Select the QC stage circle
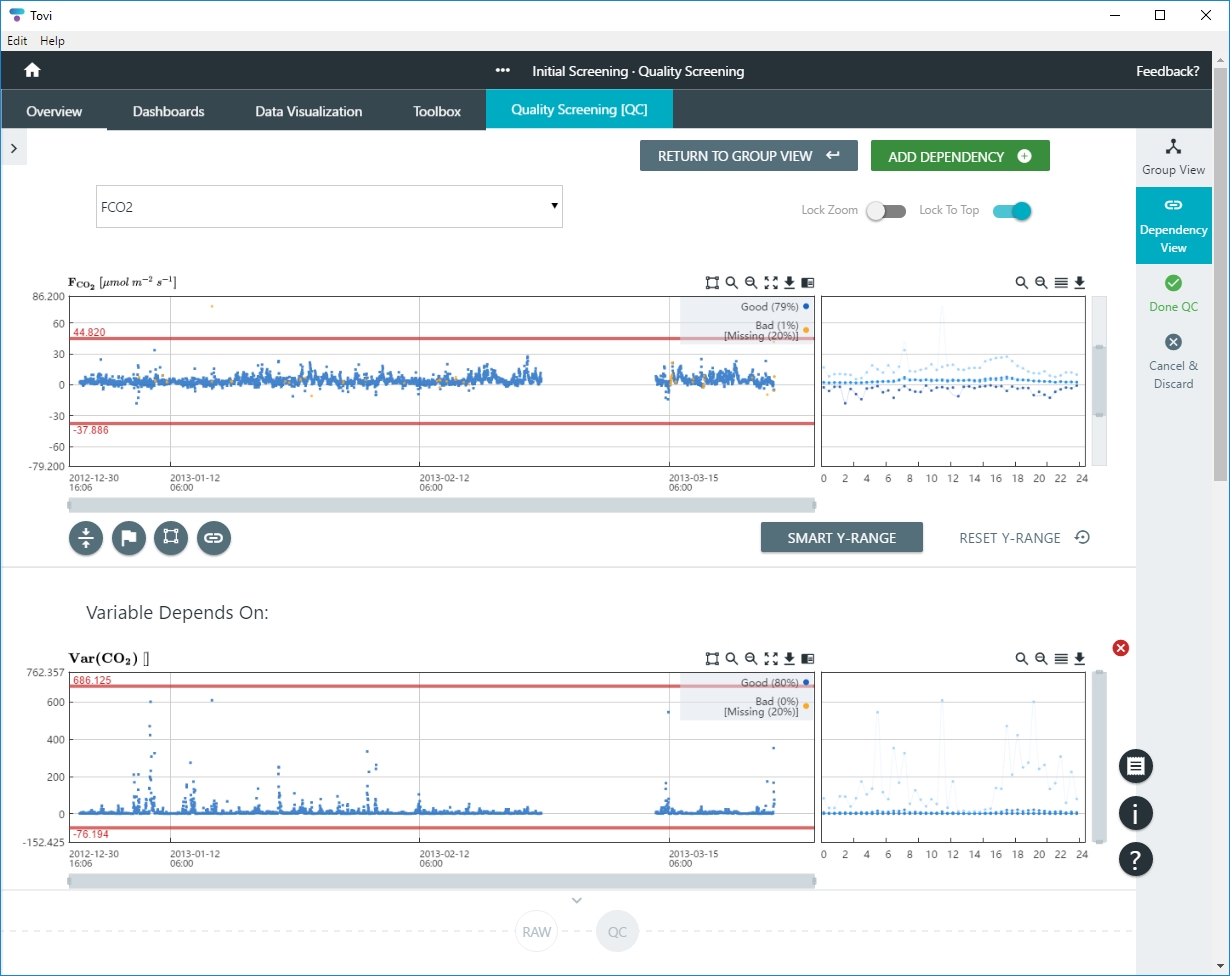 [x=617, y=932]
